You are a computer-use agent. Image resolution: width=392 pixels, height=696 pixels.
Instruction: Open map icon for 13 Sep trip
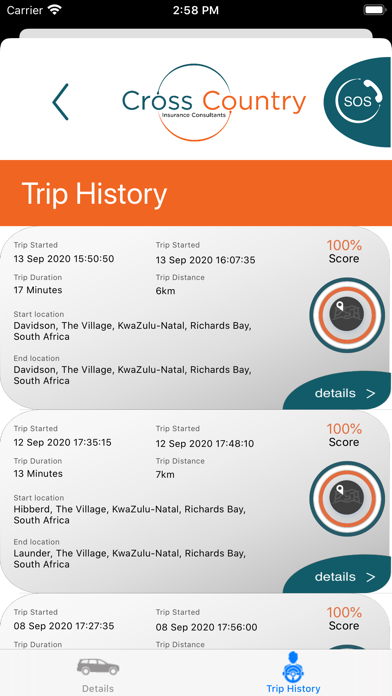click(x=347, y=315)
